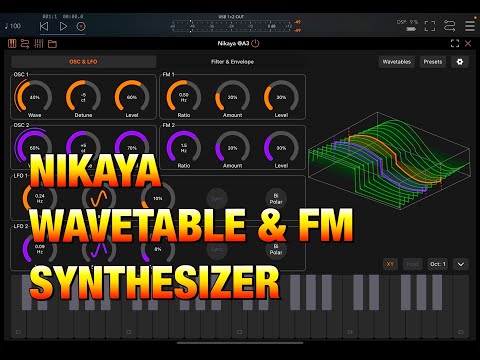
Task: Switch to the OSC & LFO tab
Action: (83, 62)
